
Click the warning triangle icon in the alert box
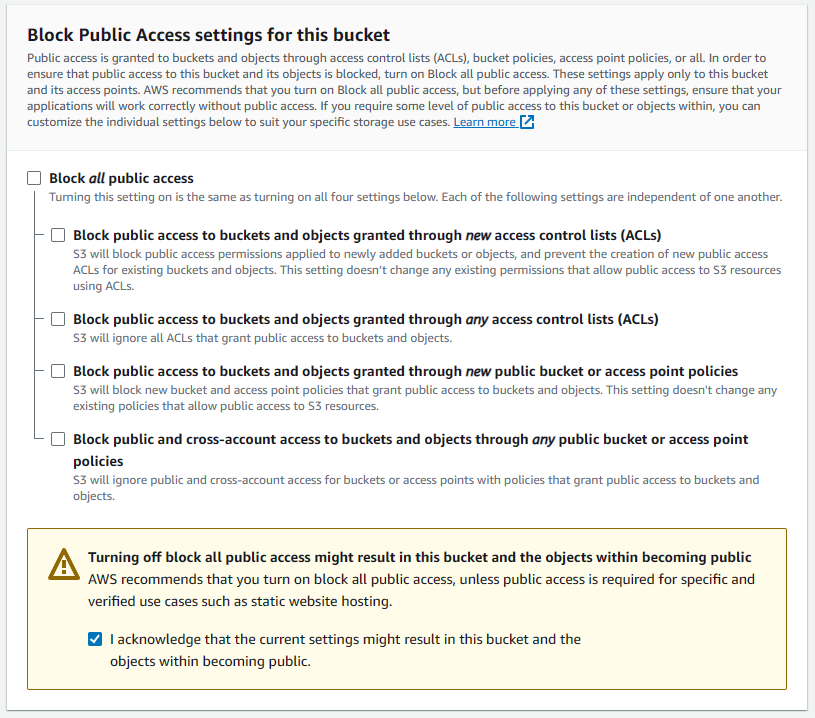pyautogui.click(x=63, y=564)
